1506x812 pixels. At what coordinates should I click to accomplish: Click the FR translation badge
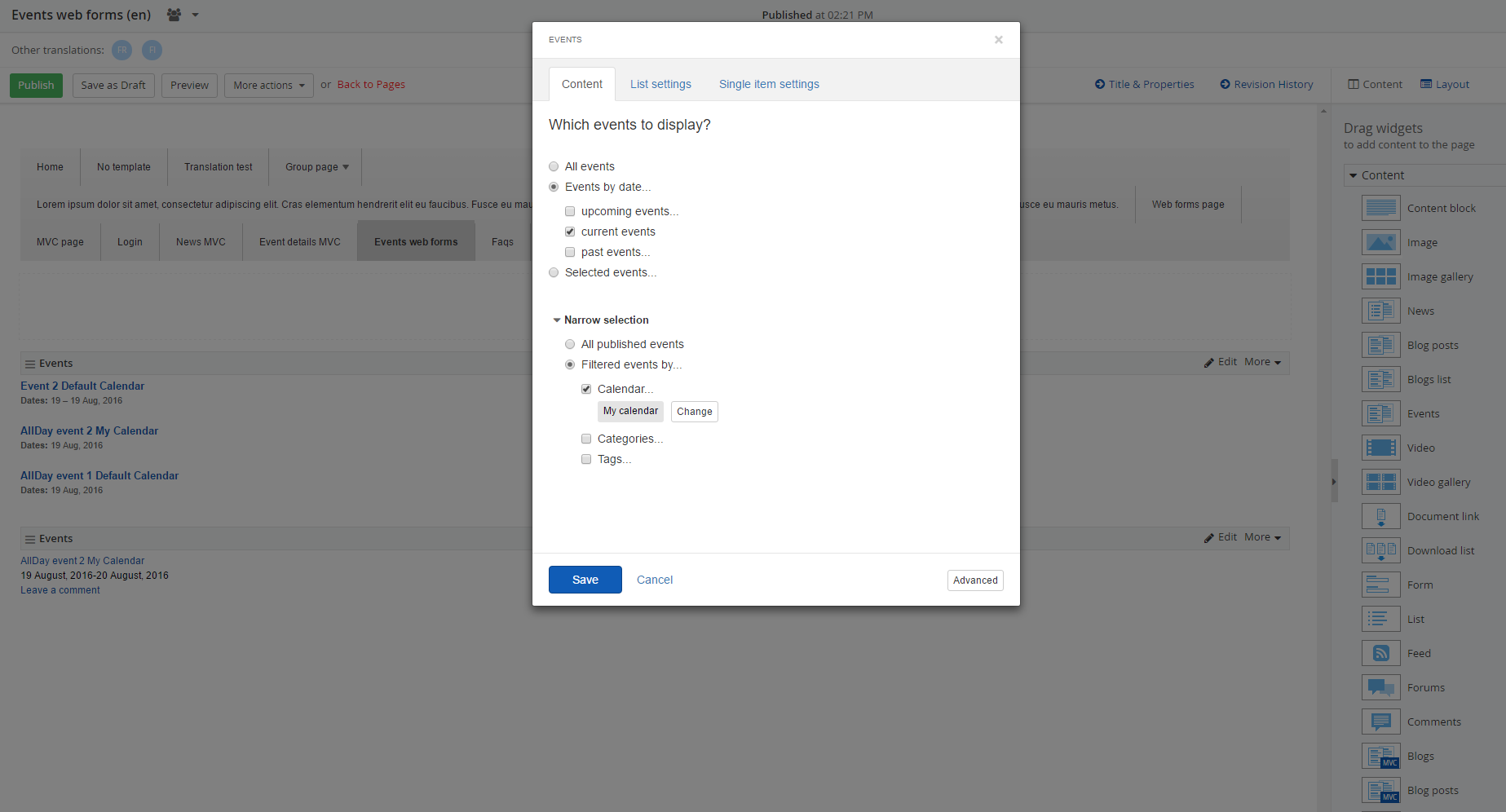coord(121,50)
